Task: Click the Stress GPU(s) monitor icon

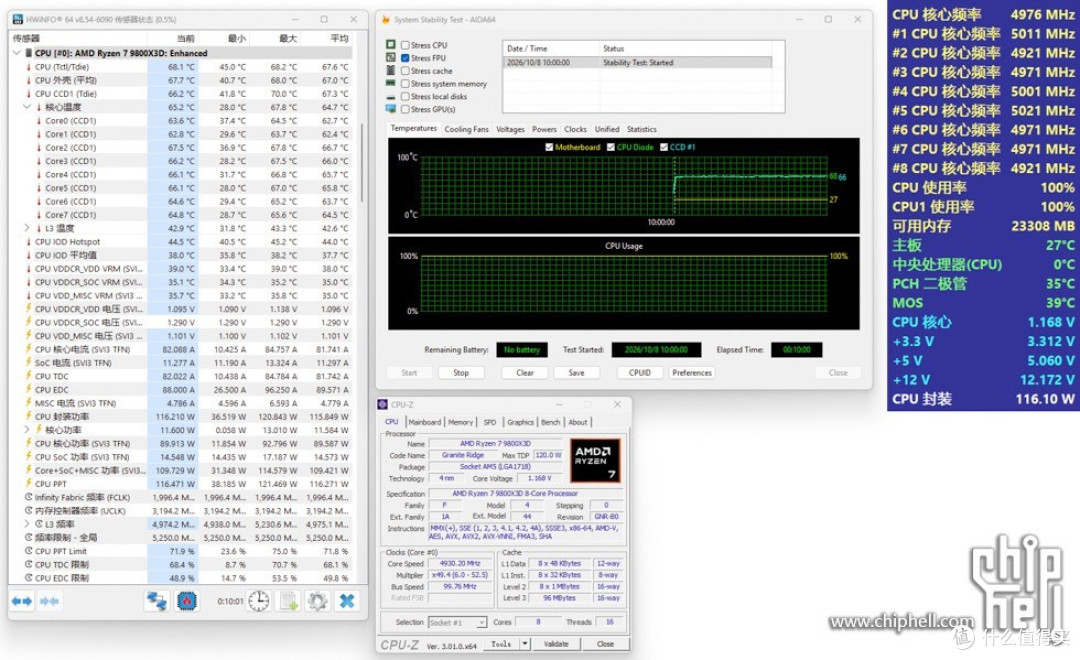Action: (x=391, y=110)
